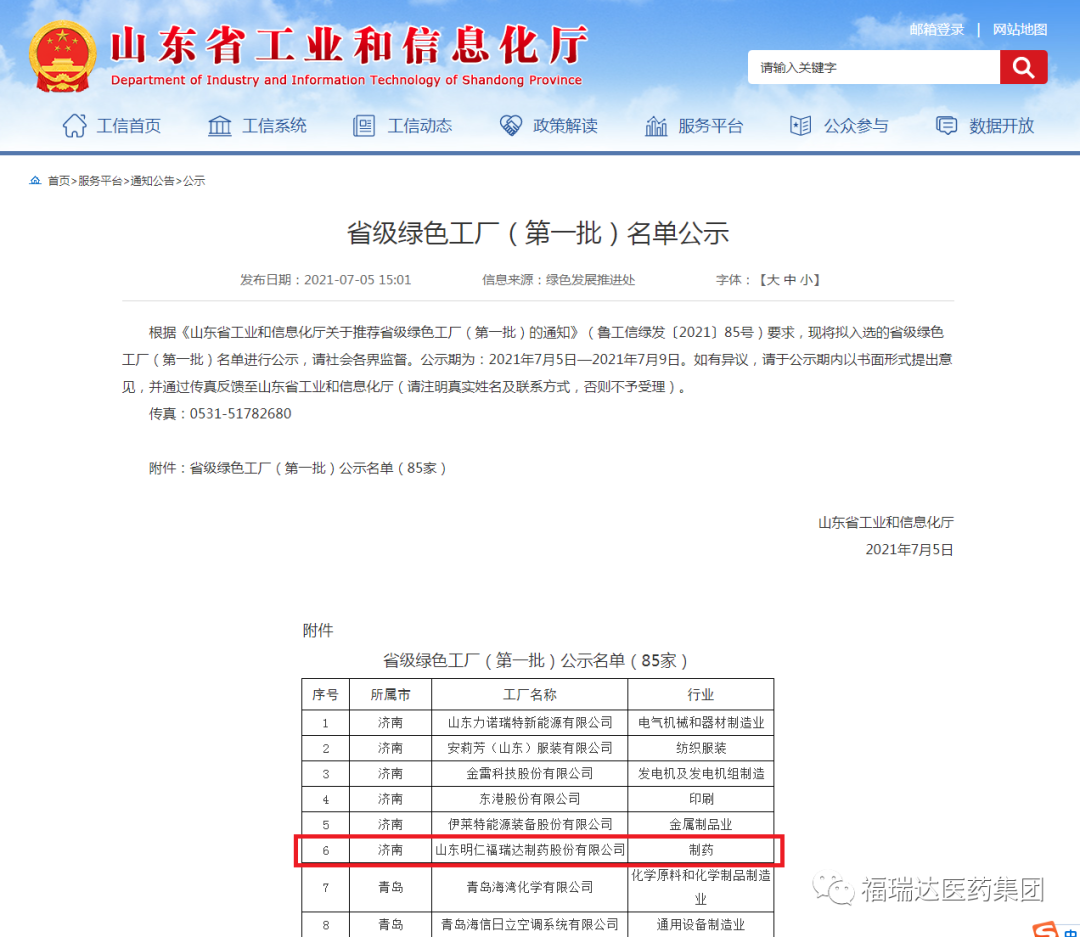This screenshot has width=1080, height=937.
Task: Click the book icon beside 公众参与
Action: (x=800, y=125)
